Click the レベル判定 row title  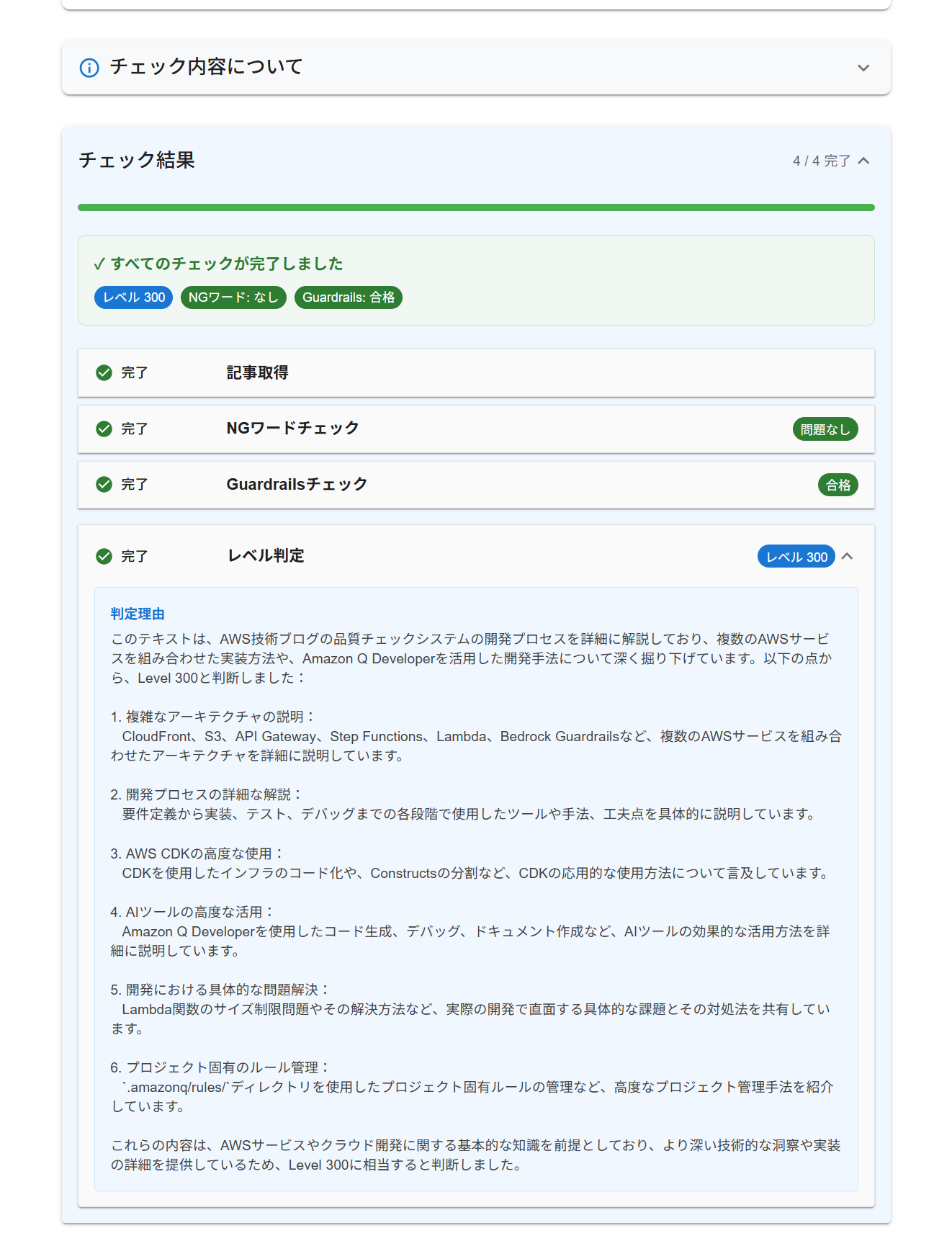266,555
